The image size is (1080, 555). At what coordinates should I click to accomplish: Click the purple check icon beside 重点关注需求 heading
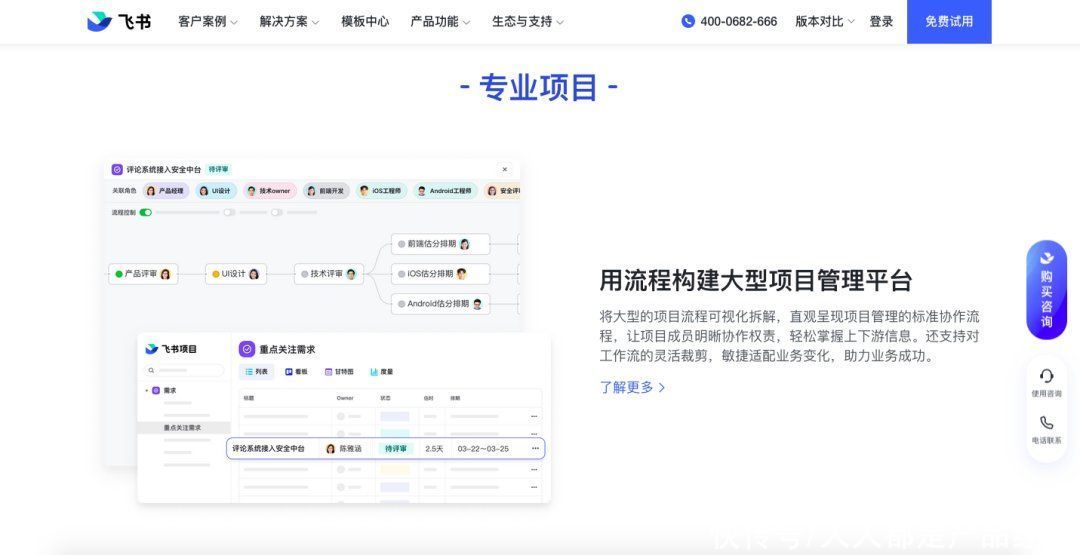coord(247,349)
